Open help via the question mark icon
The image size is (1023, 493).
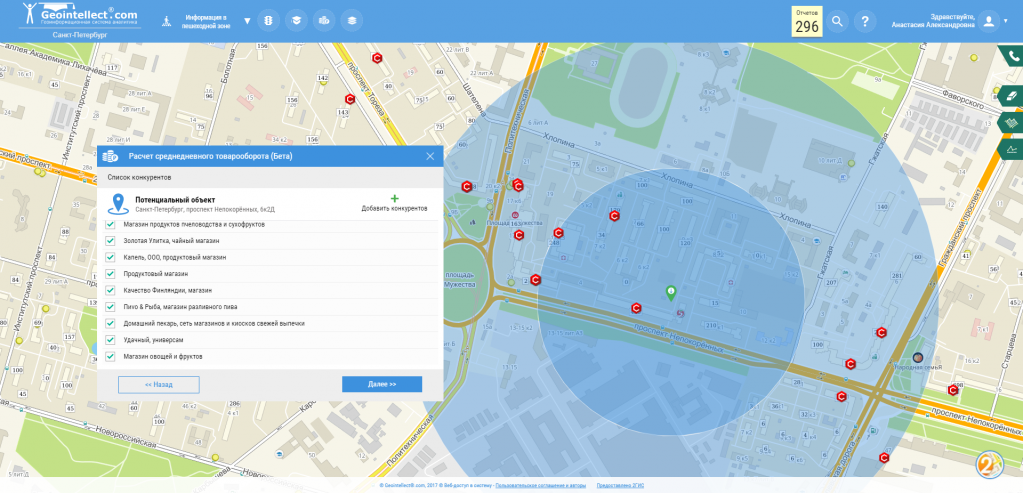(x=865, y=21)
